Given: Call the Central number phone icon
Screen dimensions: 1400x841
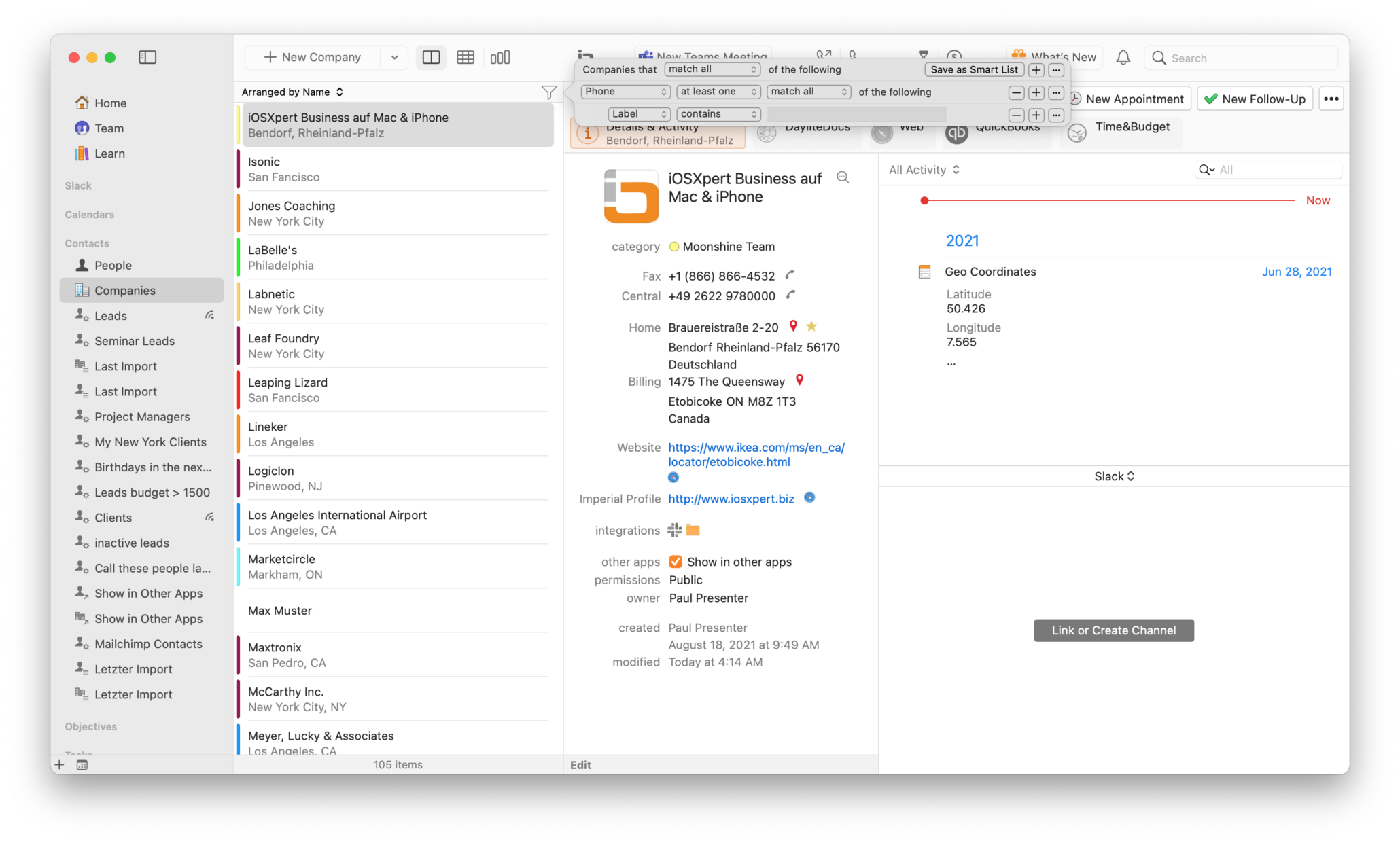Looking at the screenshot, I should click(x=790, y=295).
